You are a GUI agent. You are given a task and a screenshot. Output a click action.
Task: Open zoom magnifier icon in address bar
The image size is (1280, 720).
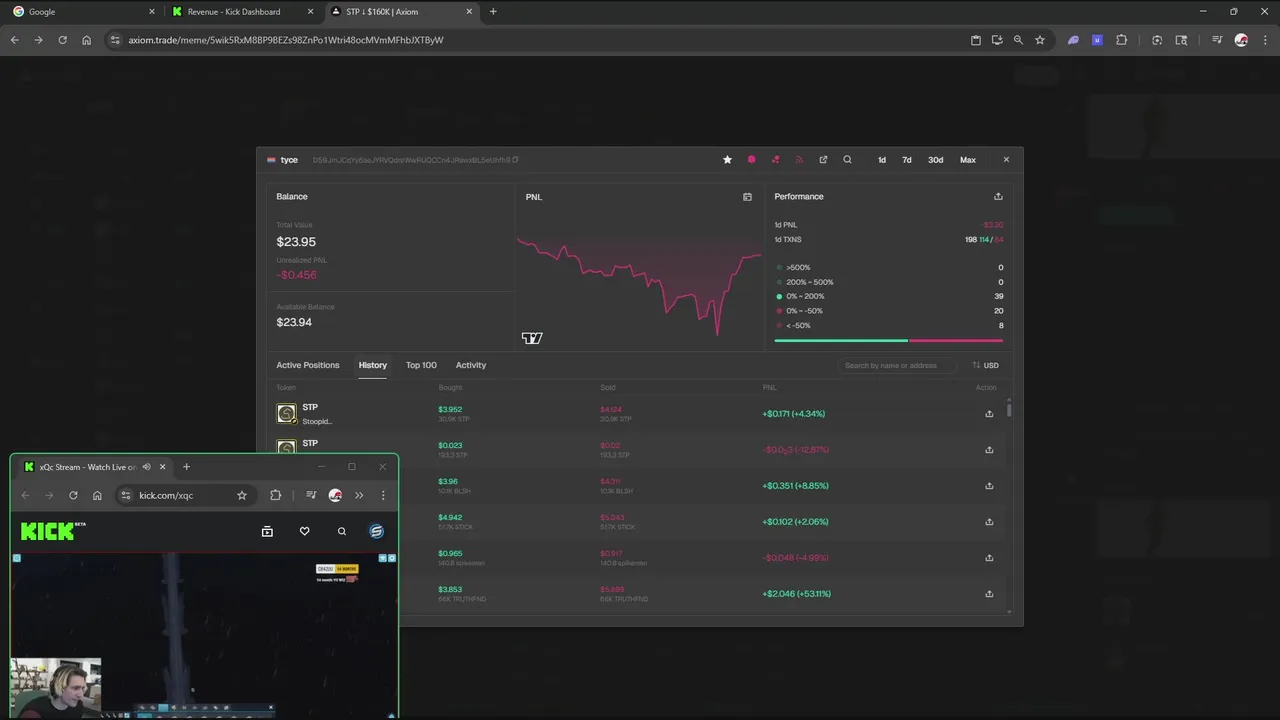[x=1018, y=40]
